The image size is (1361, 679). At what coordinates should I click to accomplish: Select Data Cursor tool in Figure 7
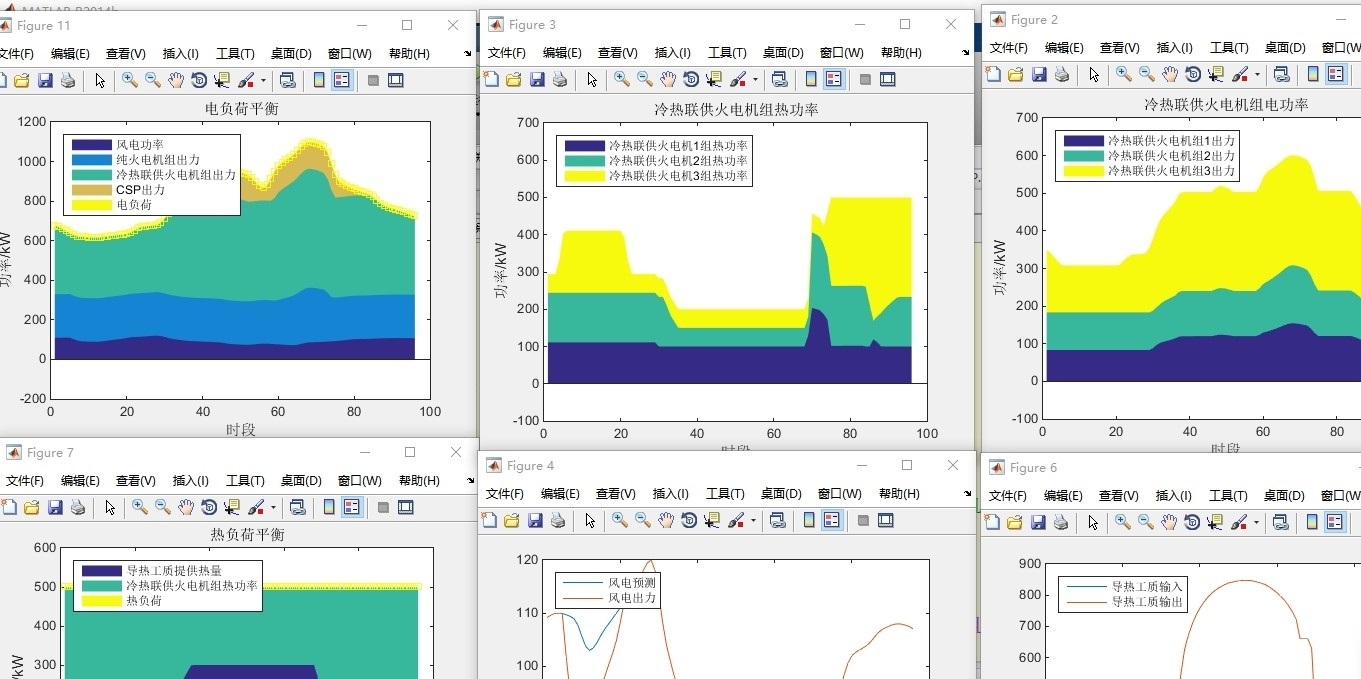pyautogui.click(x=232, y=507)
